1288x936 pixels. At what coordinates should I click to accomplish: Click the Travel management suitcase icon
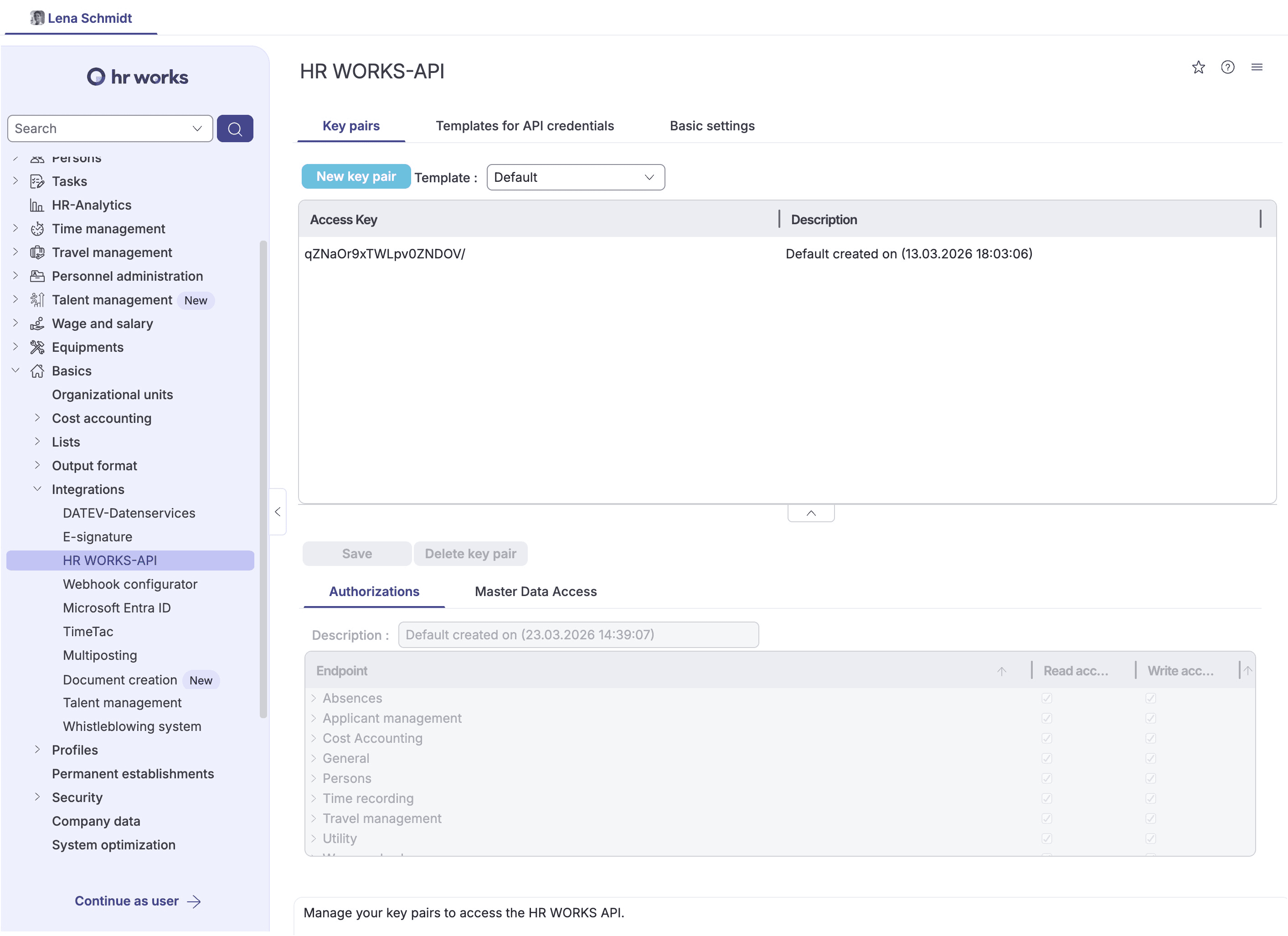(37, 253)
